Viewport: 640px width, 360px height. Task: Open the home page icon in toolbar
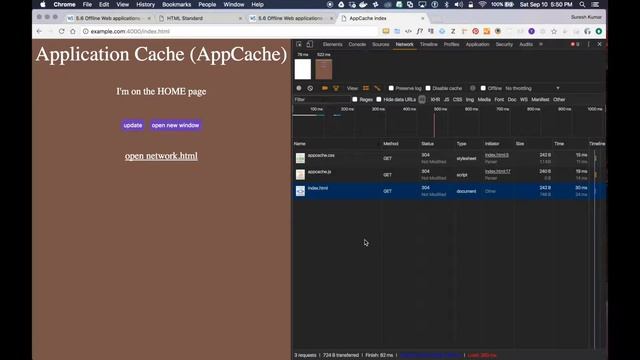point(73,31)
